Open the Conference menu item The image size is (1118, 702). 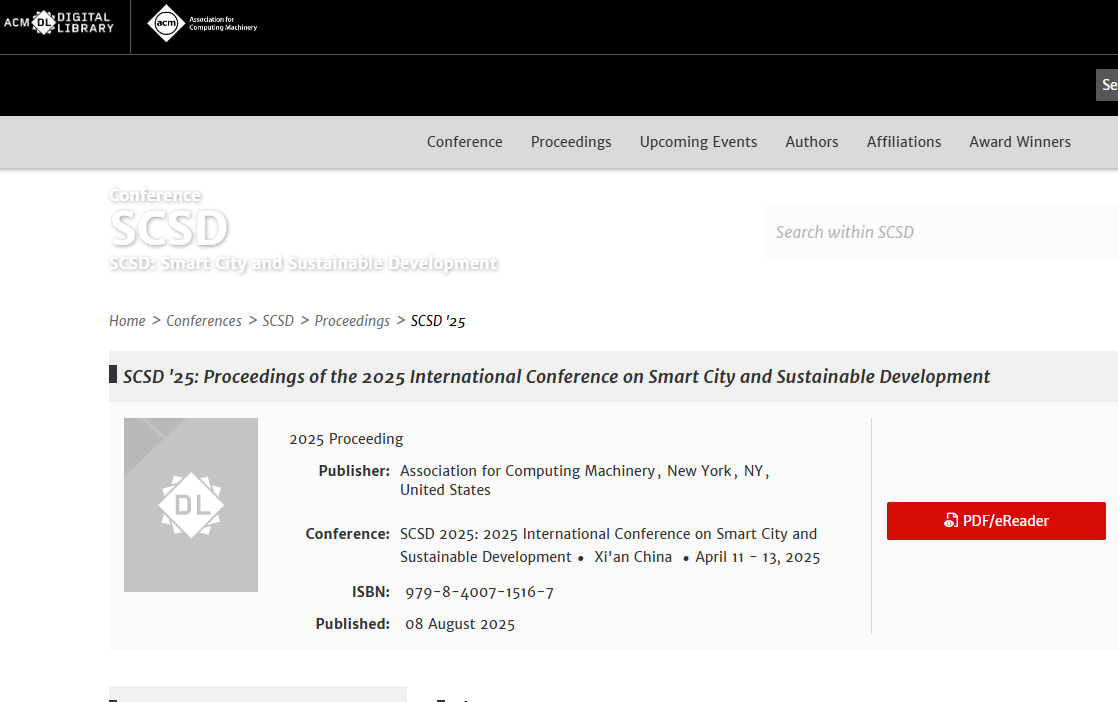point(464,142)
